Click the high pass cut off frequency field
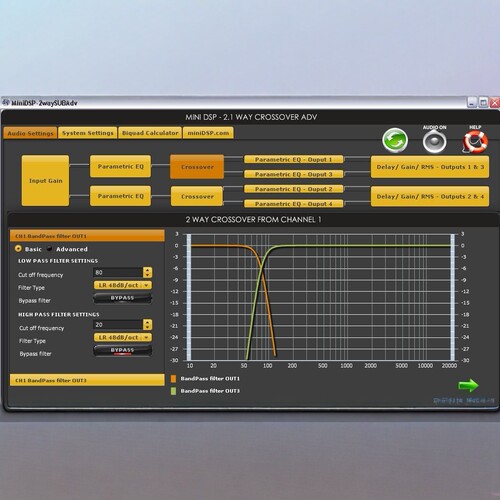This screenshot has height=500, width=500. [118, 325]
